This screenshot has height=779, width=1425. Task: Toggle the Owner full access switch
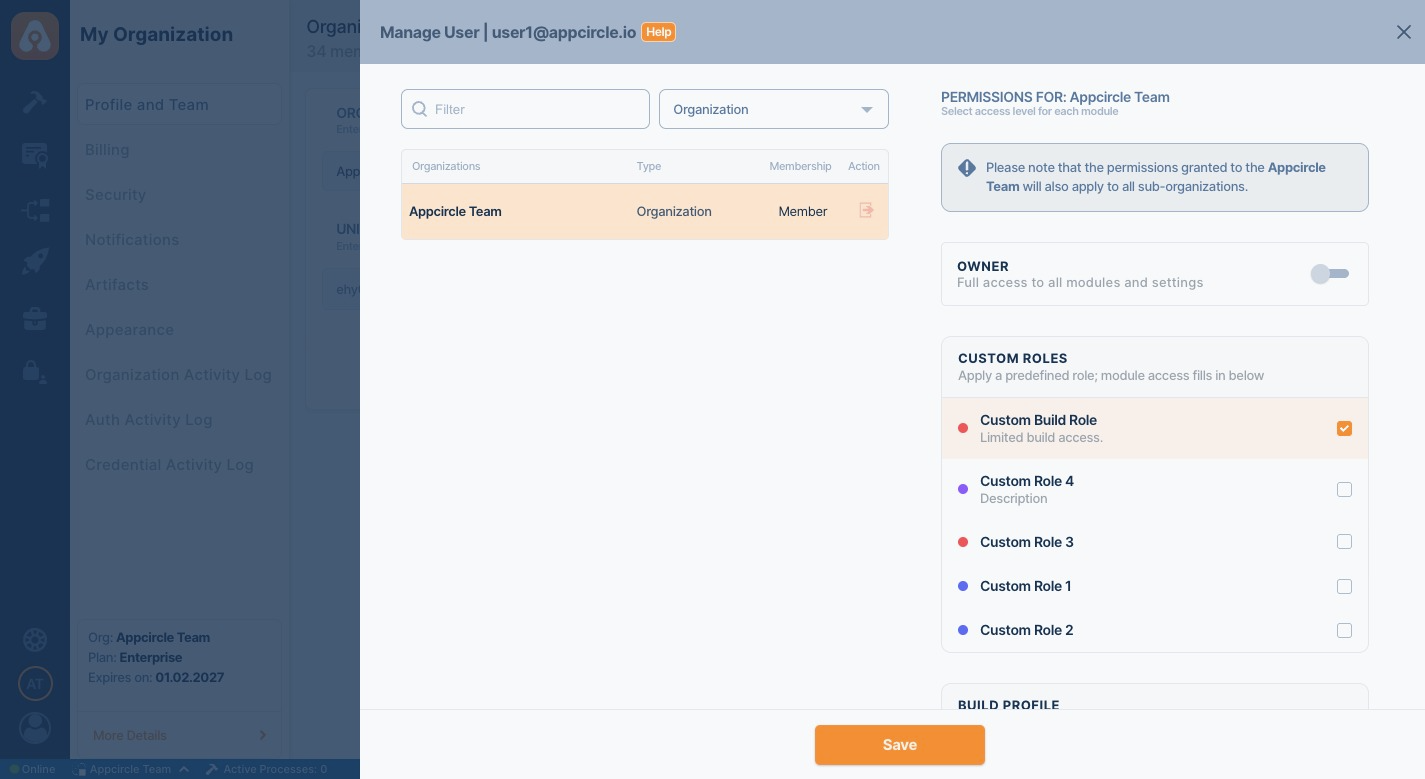(x=1330, y=274)
